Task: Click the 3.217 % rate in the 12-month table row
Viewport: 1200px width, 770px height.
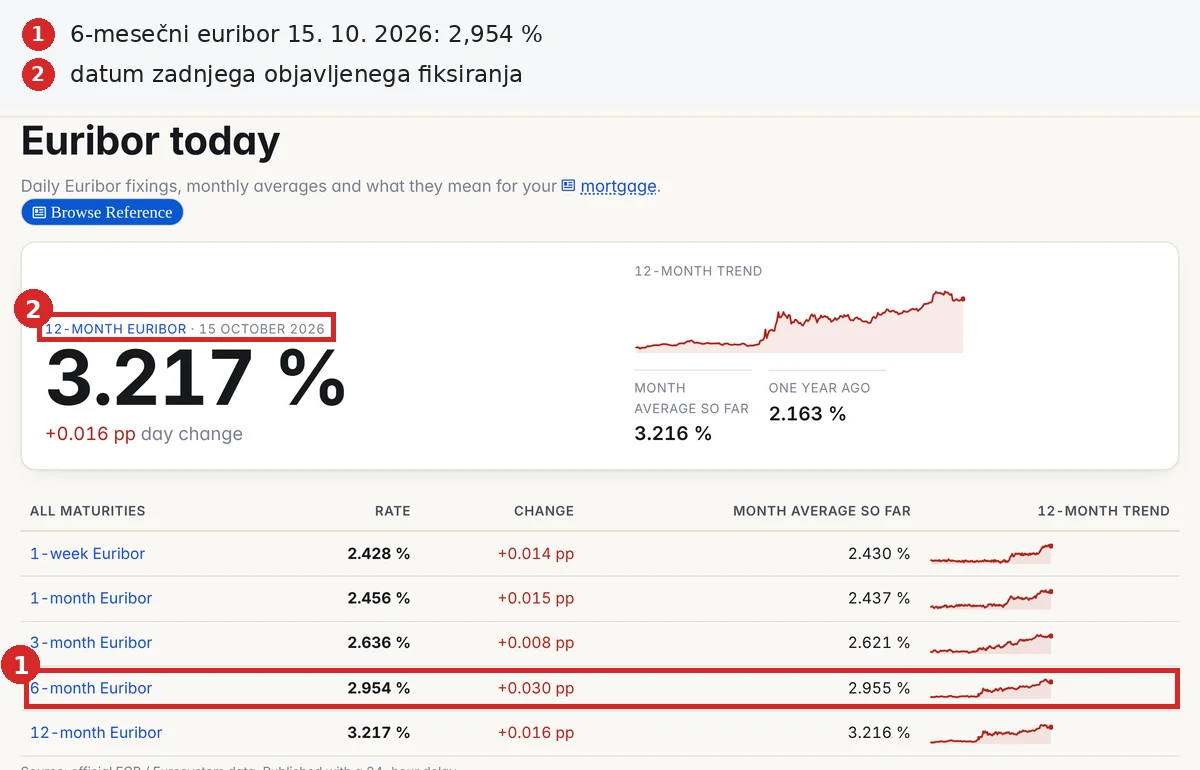Action: click(x=379, y=733)
